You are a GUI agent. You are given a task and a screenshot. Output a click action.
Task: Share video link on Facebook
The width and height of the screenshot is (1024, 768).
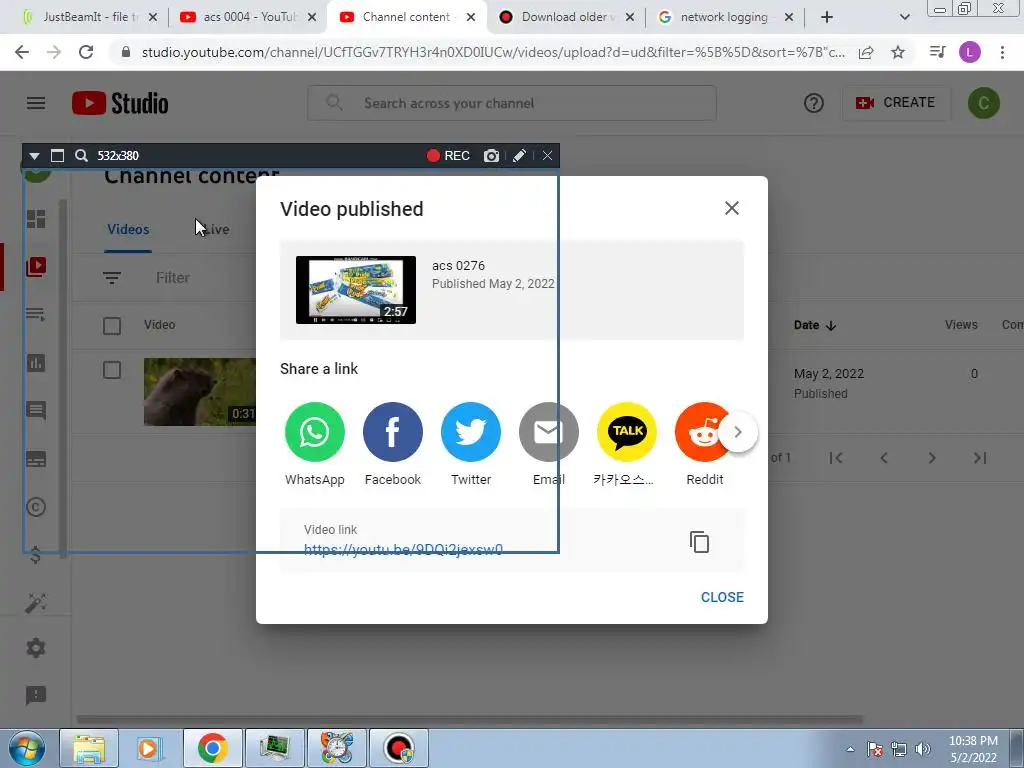[x=392, y=432]
